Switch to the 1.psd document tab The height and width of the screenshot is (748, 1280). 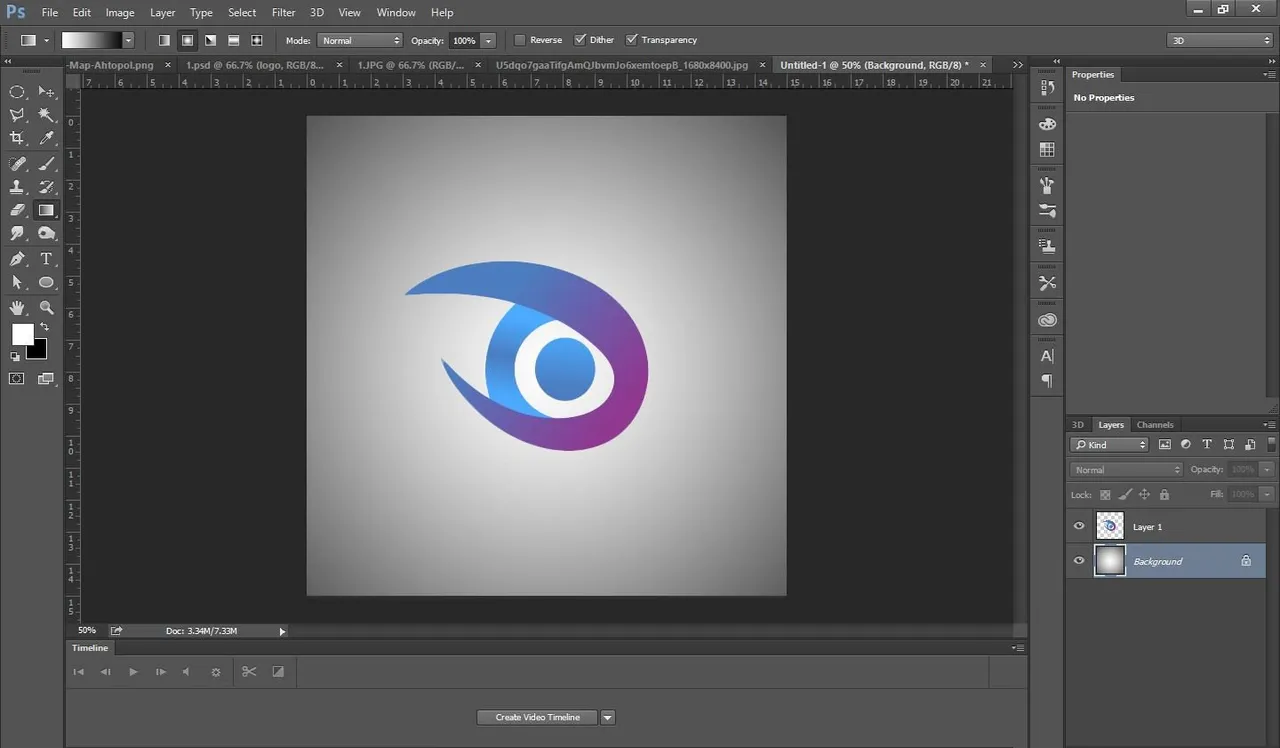point(262,65)
